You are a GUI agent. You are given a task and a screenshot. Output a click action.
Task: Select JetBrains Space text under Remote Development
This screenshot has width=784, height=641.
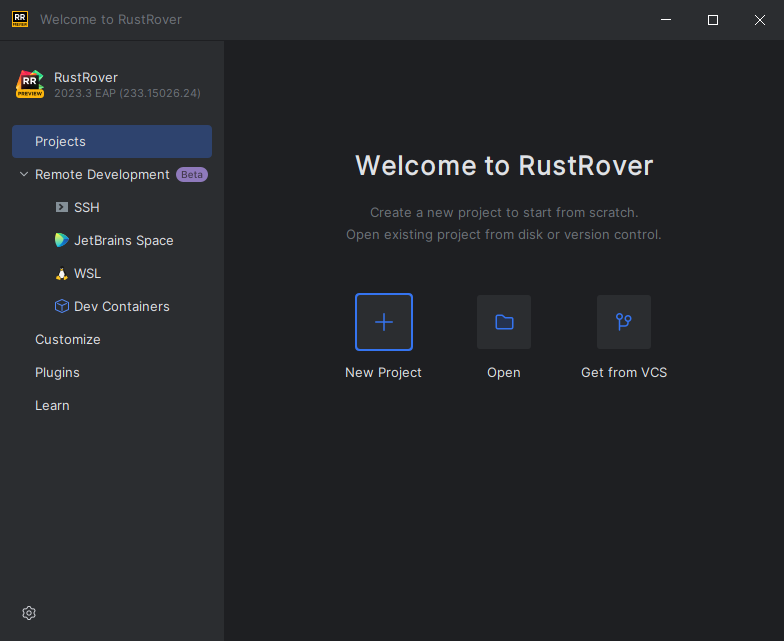[124, 241]
